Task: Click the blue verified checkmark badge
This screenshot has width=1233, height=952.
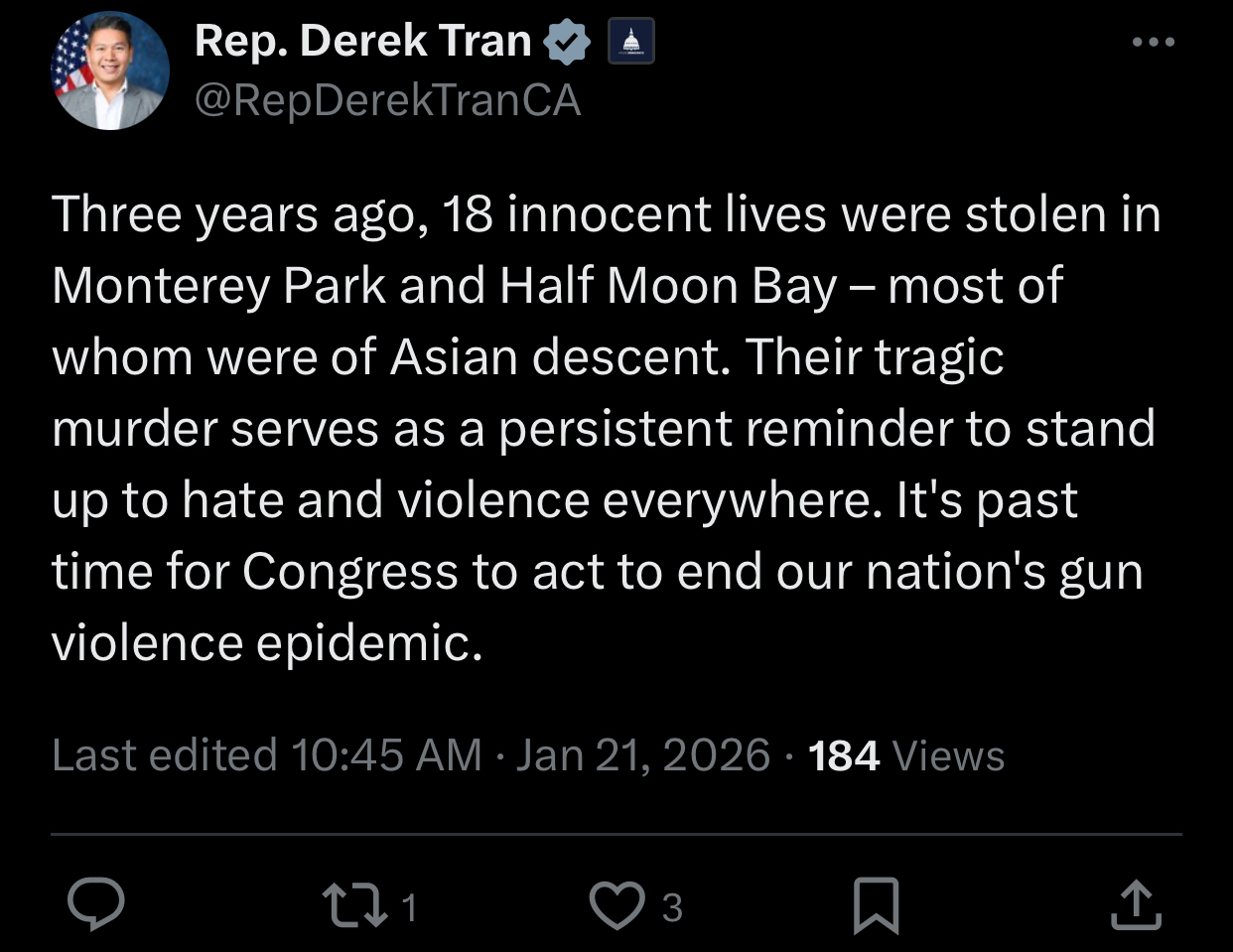Action: [568, 43]
